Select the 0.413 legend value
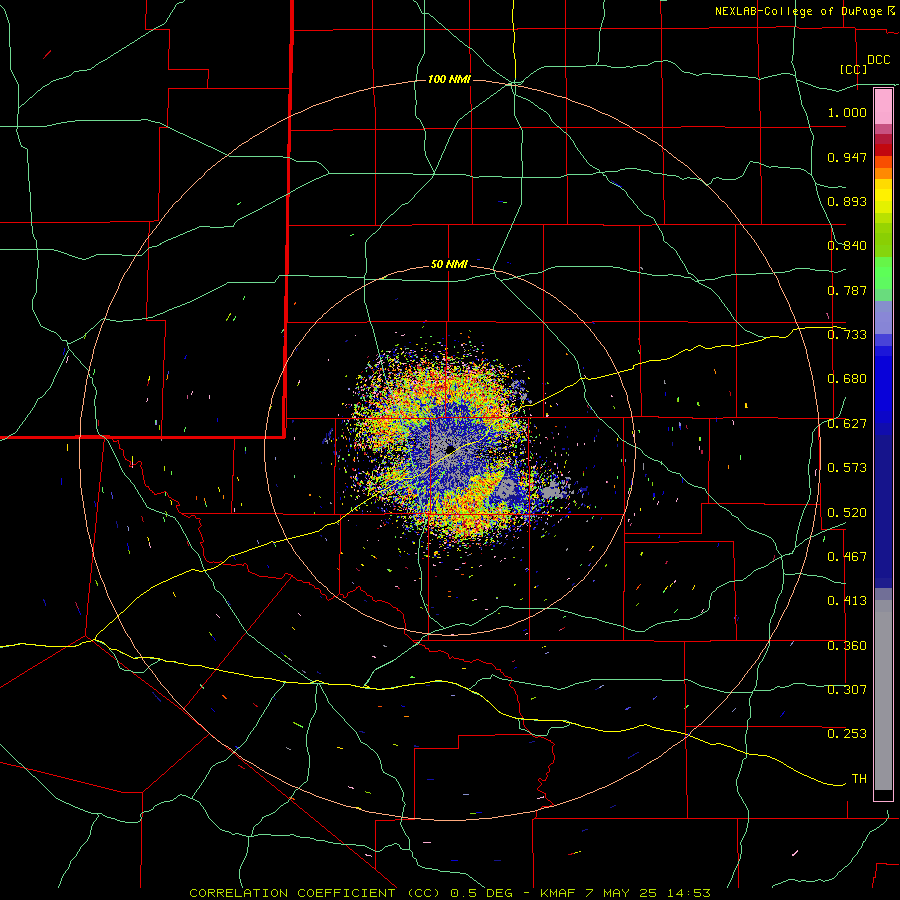The image size is (900, 900). click(847, 601)
